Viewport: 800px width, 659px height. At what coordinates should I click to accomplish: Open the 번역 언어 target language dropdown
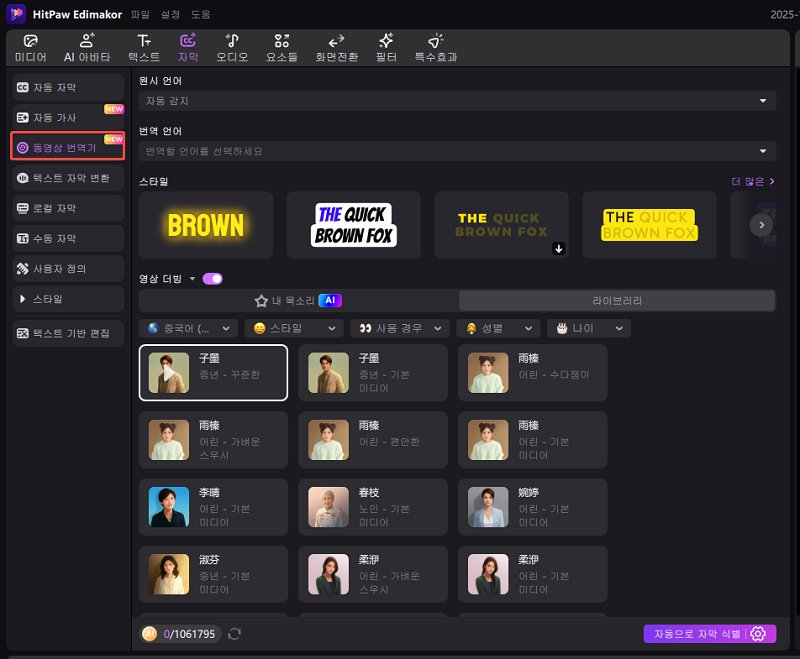point(457,151)
